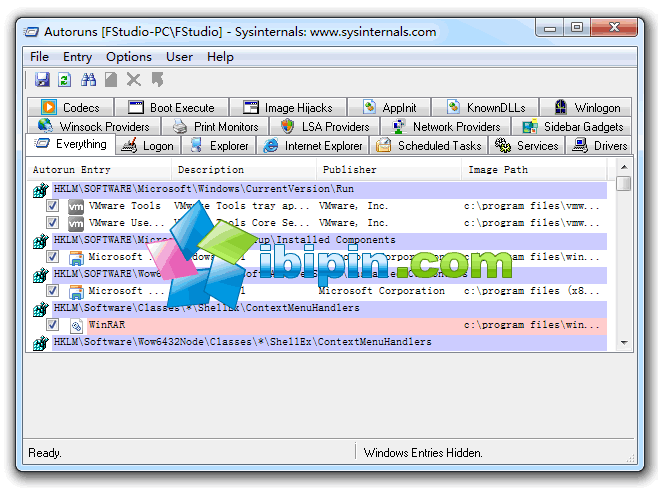This screenshot has width=658, height=492.
Task: Sort by Autorun Entry column header
Action: (x=99, y=170)
